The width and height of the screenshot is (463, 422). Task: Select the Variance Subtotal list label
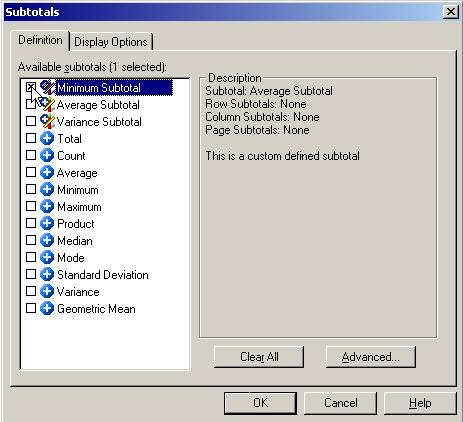(x=99, y=122)
